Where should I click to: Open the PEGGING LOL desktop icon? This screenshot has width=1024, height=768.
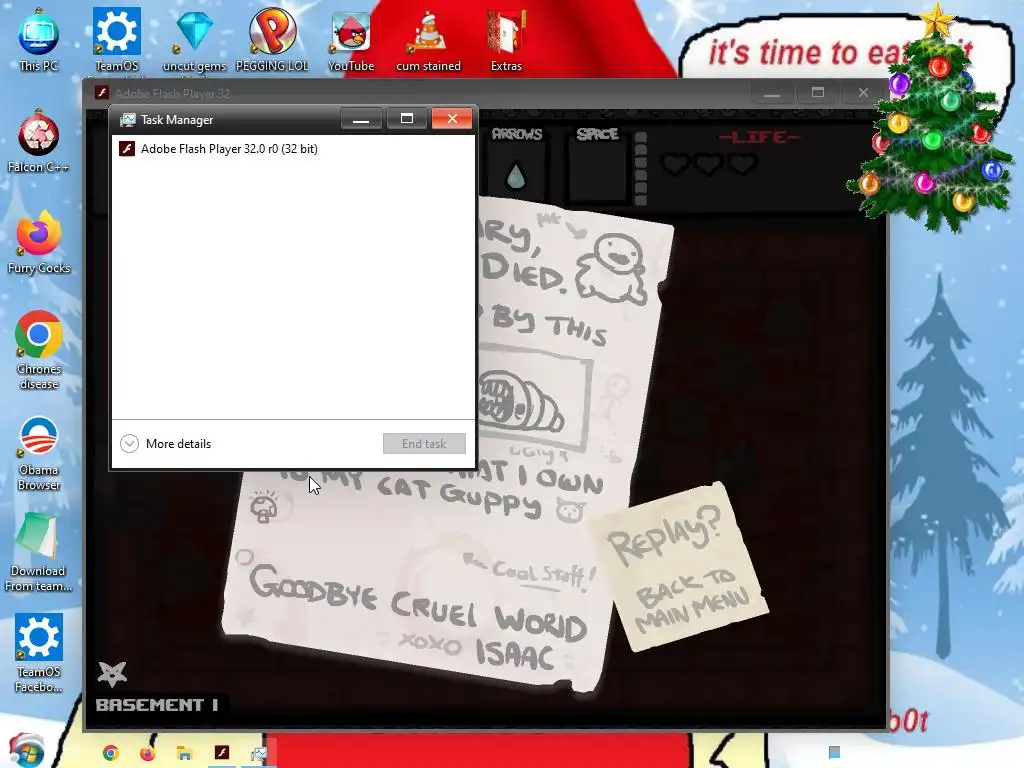[x=272, y=39]
